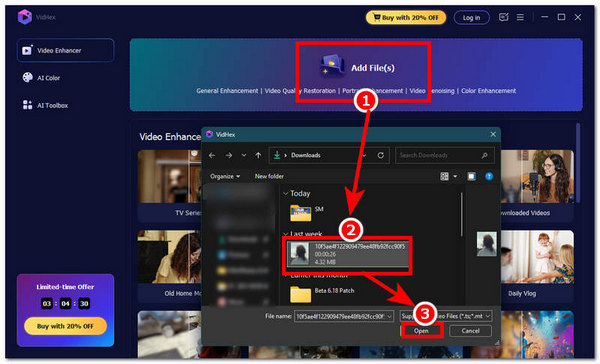600x364 pixels.
Task: Click the blue Help icon
Action: coord(489,176)
